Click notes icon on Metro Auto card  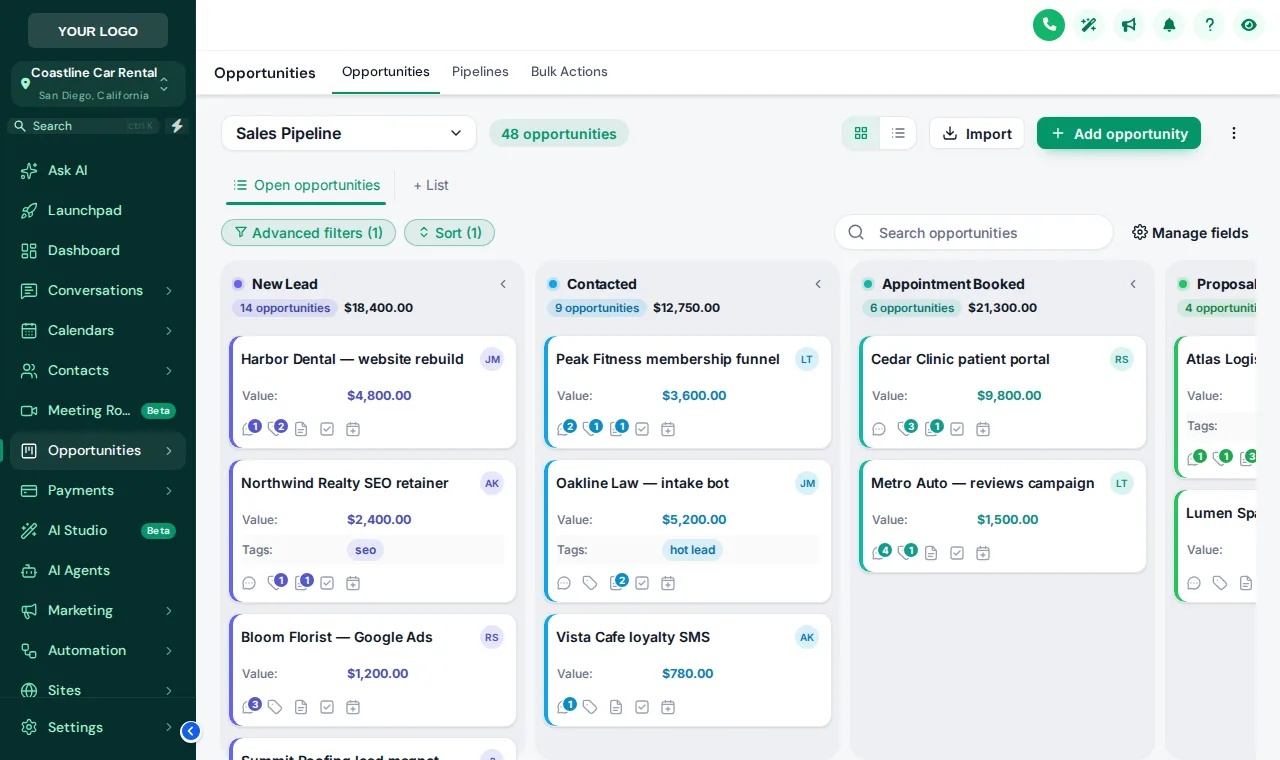(931, 553)
